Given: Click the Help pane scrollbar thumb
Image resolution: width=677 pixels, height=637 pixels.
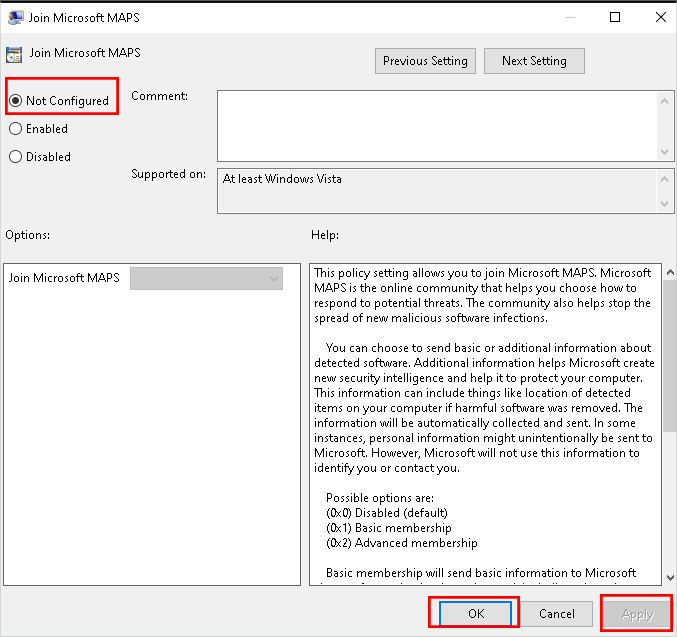Looking at the screenshot, I should coord(670,355).
